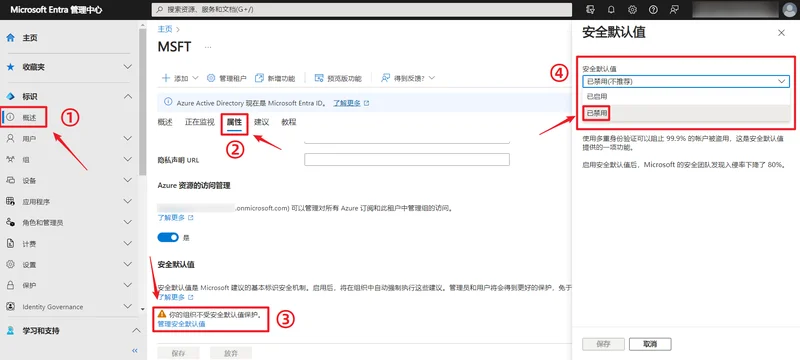Switch to the 建议 tab

click(261, 122)
